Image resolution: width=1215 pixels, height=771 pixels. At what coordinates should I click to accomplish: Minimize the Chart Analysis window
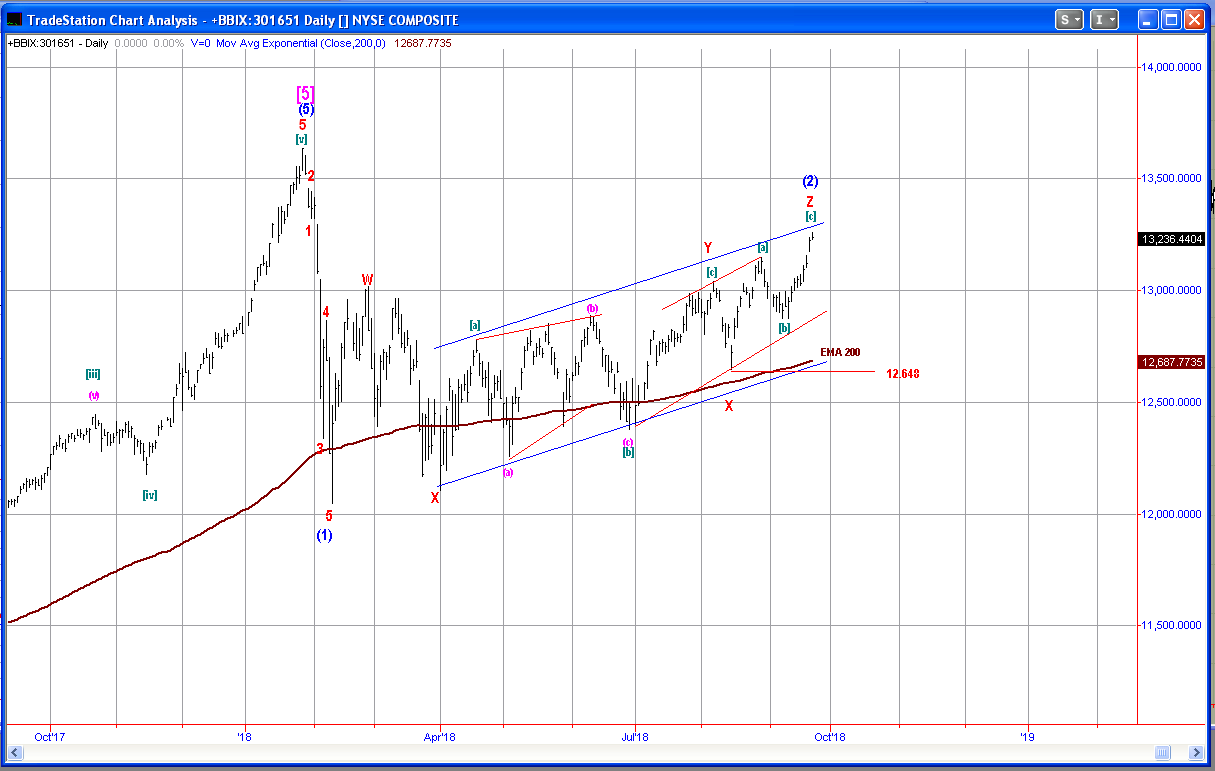(x=1148, y=19)
